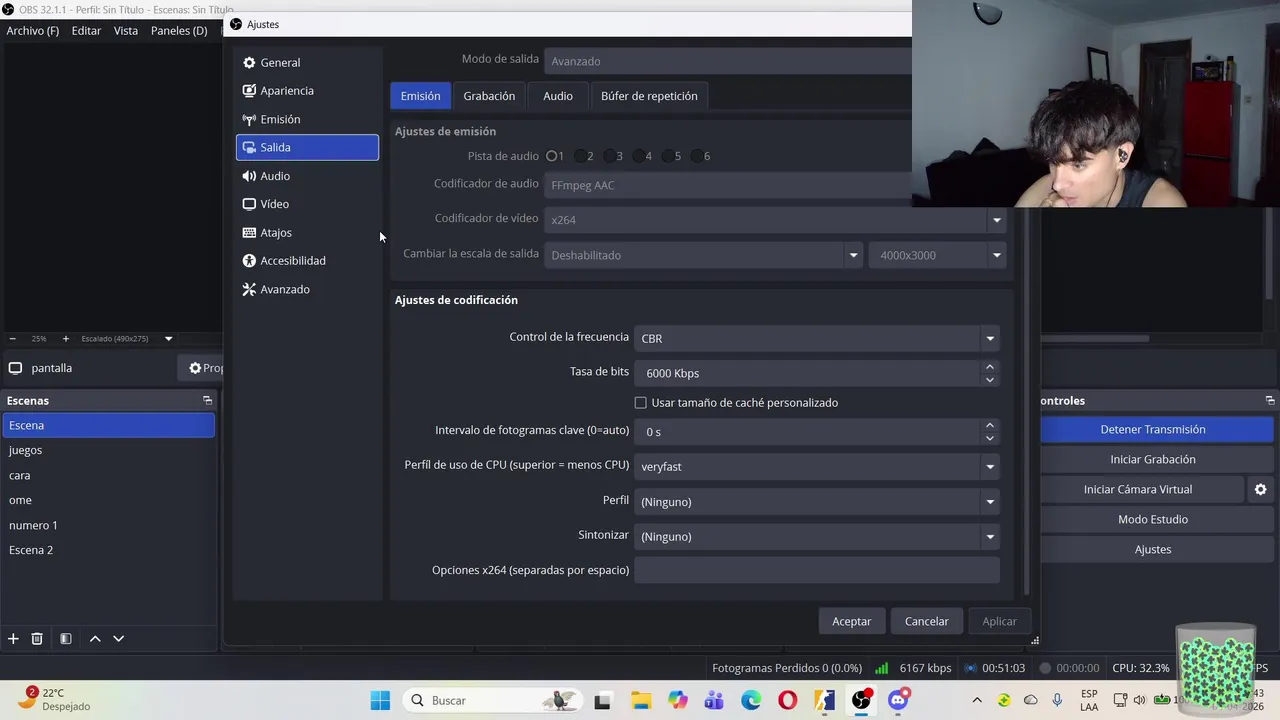The height and width of the screenshot is (720, 1280).
Task: Open virtual camera settings gear
Action: point(1260,489)
